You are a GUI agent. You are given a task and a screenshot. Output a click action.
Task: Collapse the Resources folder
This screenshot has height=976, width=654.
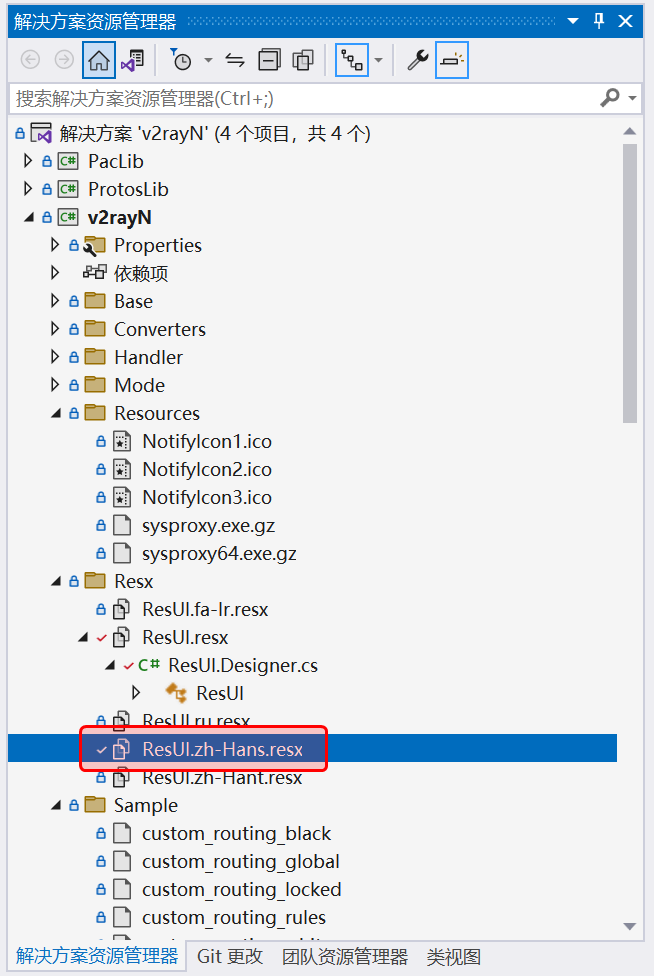coord(56,413)
